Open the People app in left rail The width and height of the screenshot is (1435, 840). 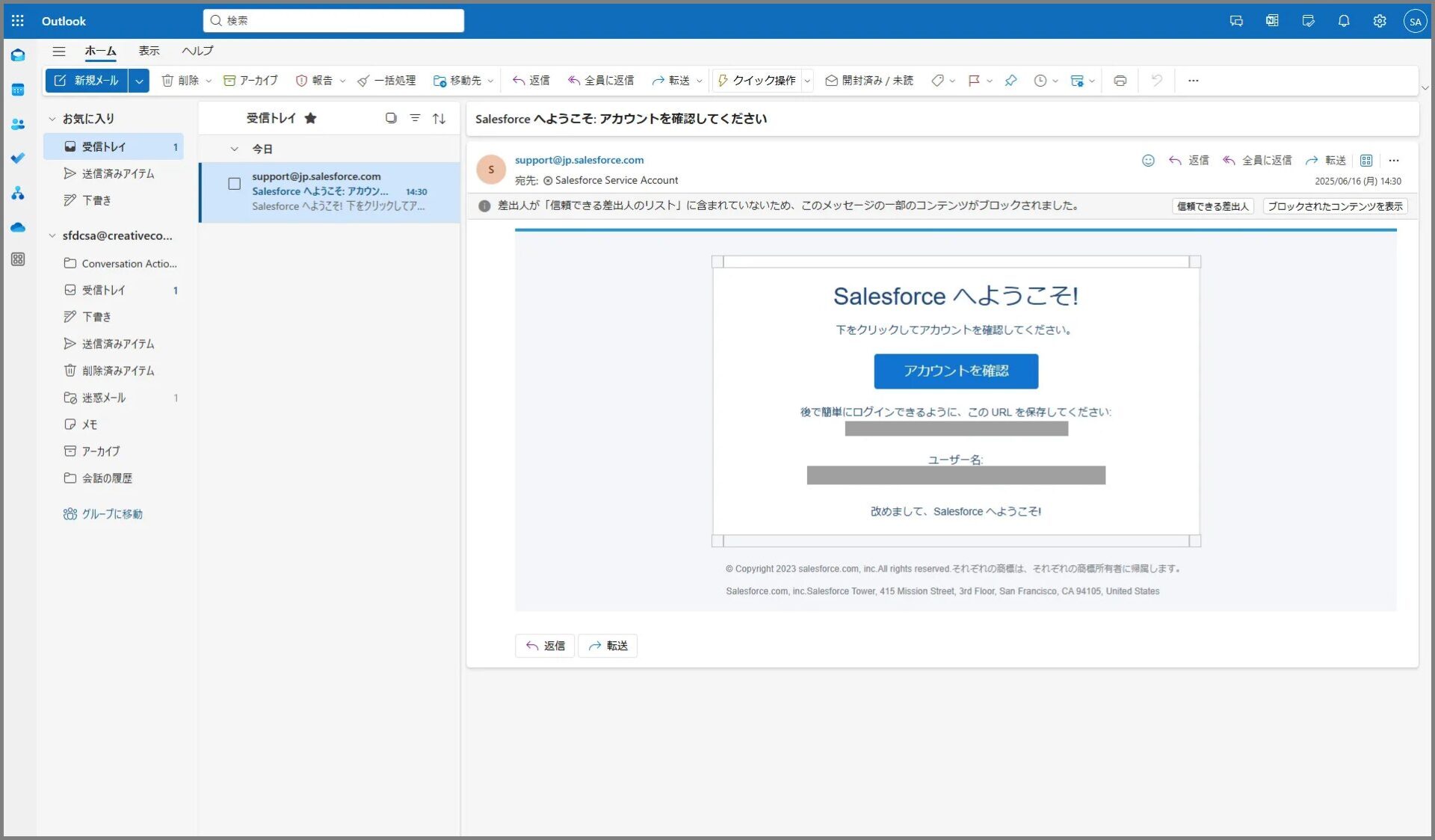click(18, 124)
